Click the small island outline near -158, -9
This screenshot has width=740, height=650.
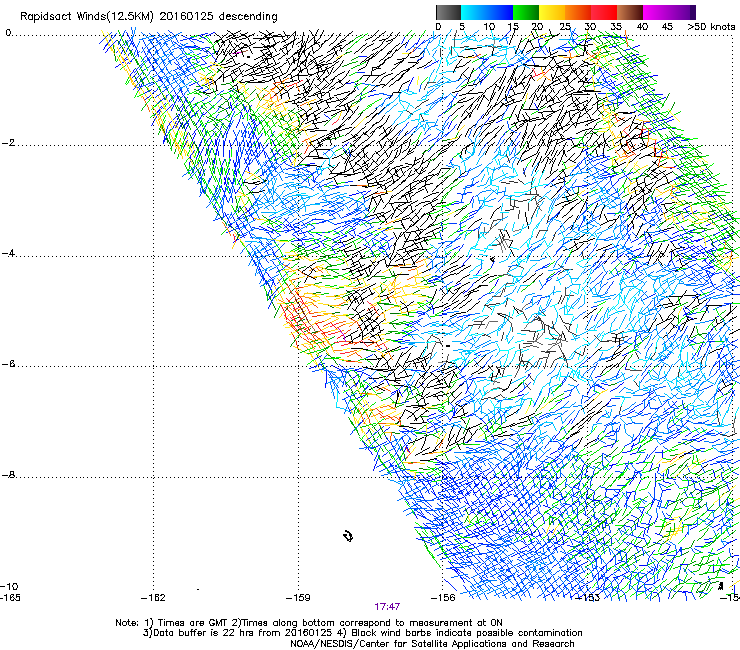pos(348,536)
